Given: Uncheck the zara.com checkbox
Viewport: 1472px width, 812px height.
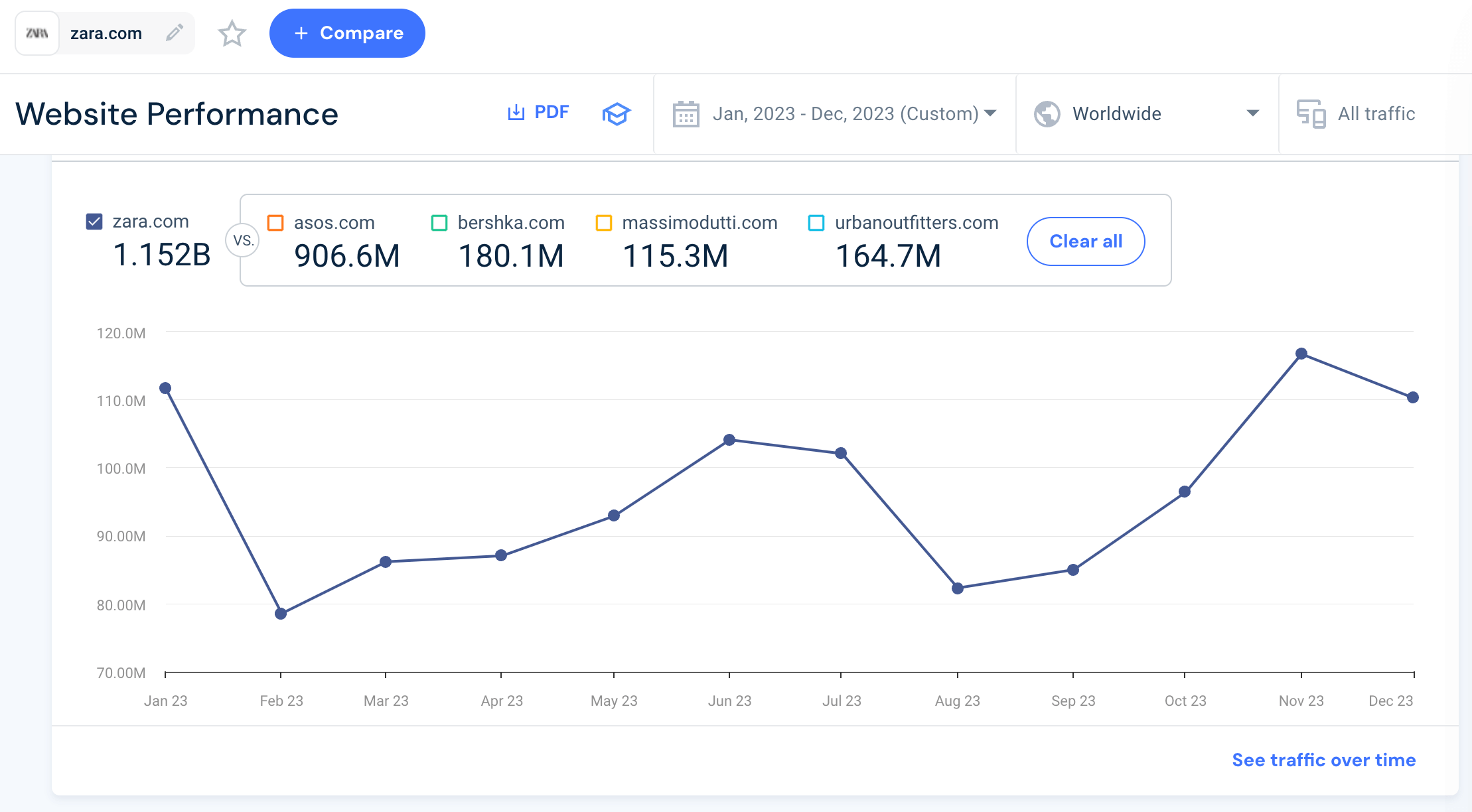Looking at the screenshot, I should tap(94, 222).
